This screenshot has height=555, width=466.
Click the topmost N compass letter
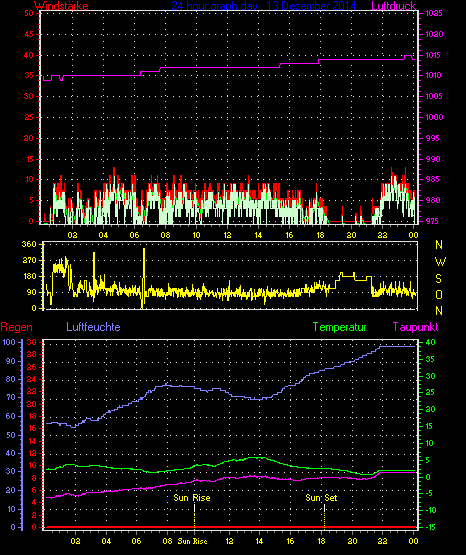pyautogui.click(x=439, y=245)
